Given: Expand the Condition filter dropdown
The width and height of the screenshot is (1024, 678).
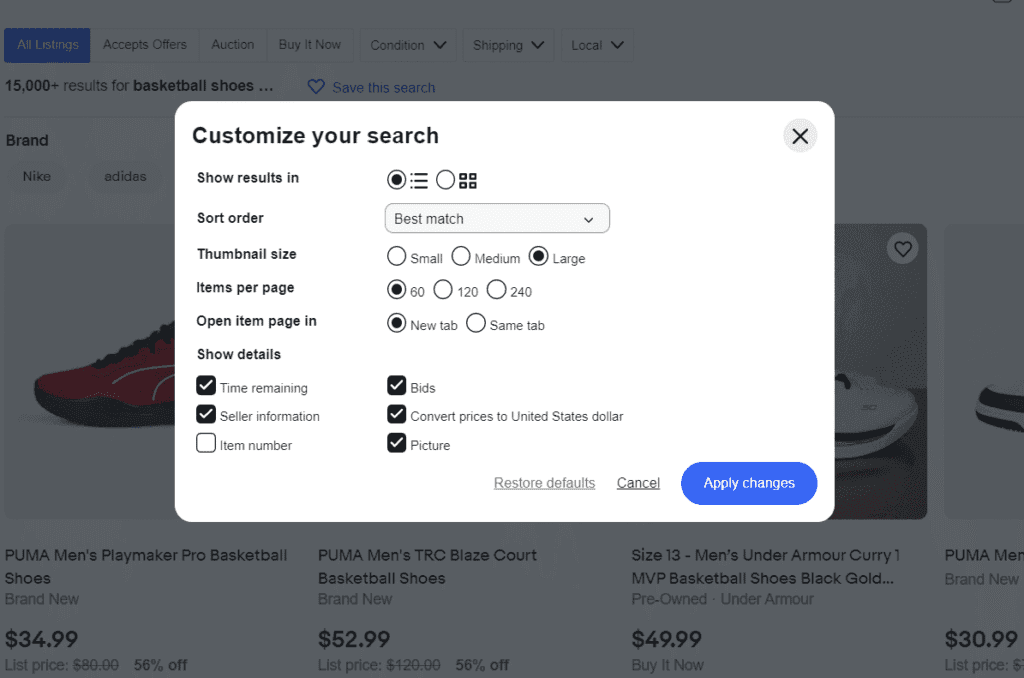Looking at the screenshot, I should pos(408,45).
